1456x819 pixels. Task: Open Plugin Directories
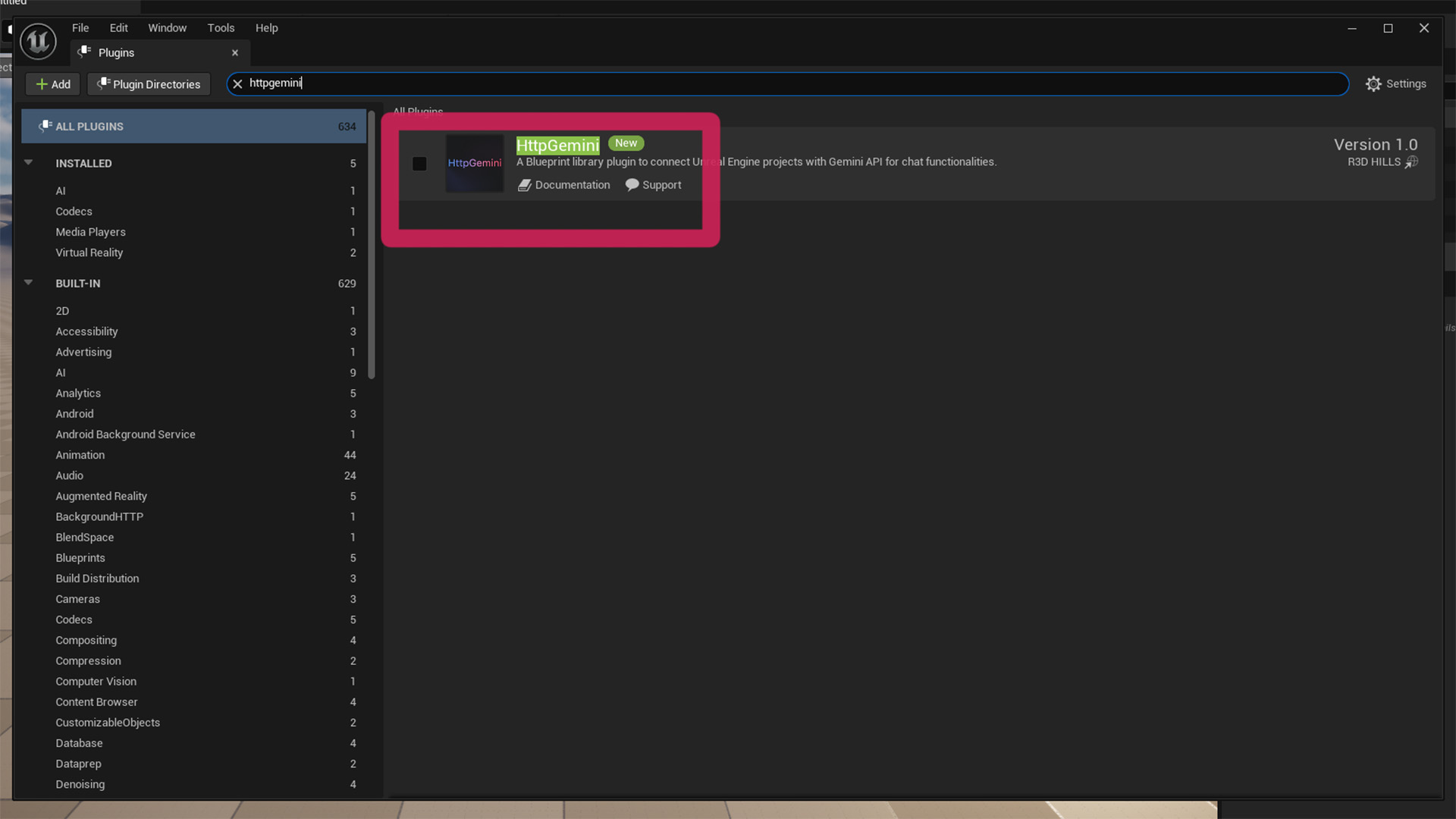(x=149, y=84)
